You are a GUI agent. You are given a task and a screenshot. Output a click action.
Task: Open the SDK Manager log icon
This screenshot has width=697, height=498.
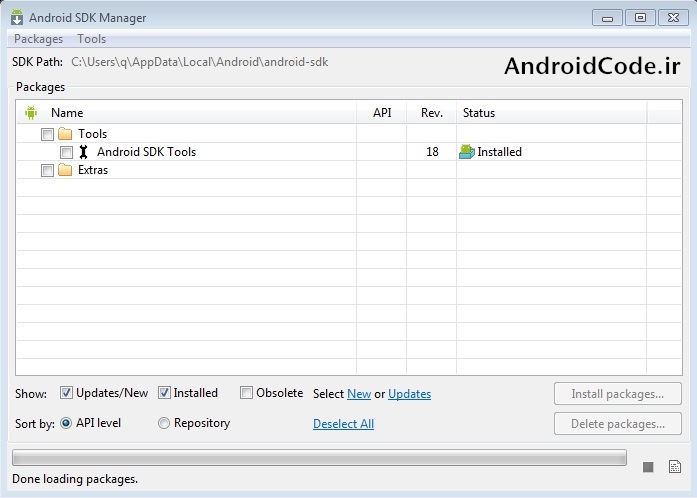click(x=675, y=467)
